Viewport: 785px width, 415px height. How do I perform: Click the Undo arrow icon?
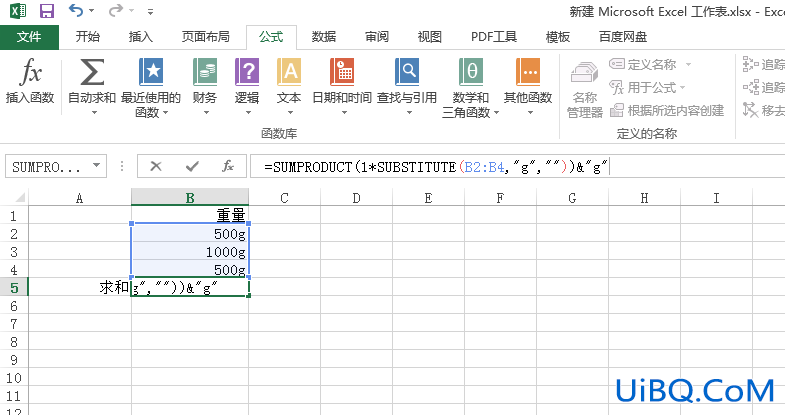click(x=76, y=10)
